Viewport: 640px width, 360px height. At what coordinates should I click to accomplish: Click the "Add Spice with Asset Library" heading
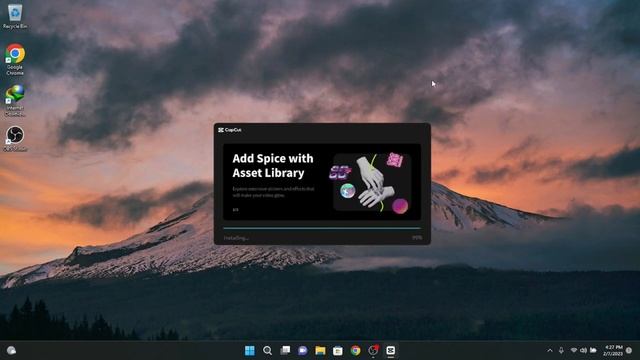pyautogui.click(x=273, y=165)
